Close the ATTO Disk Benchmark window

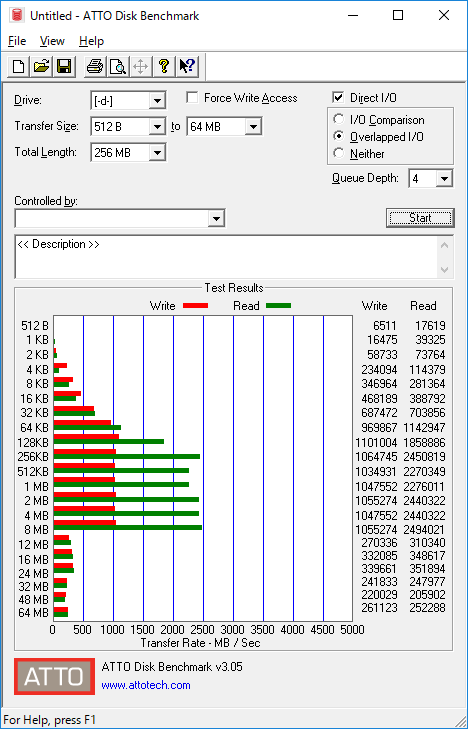coord(444,15)
